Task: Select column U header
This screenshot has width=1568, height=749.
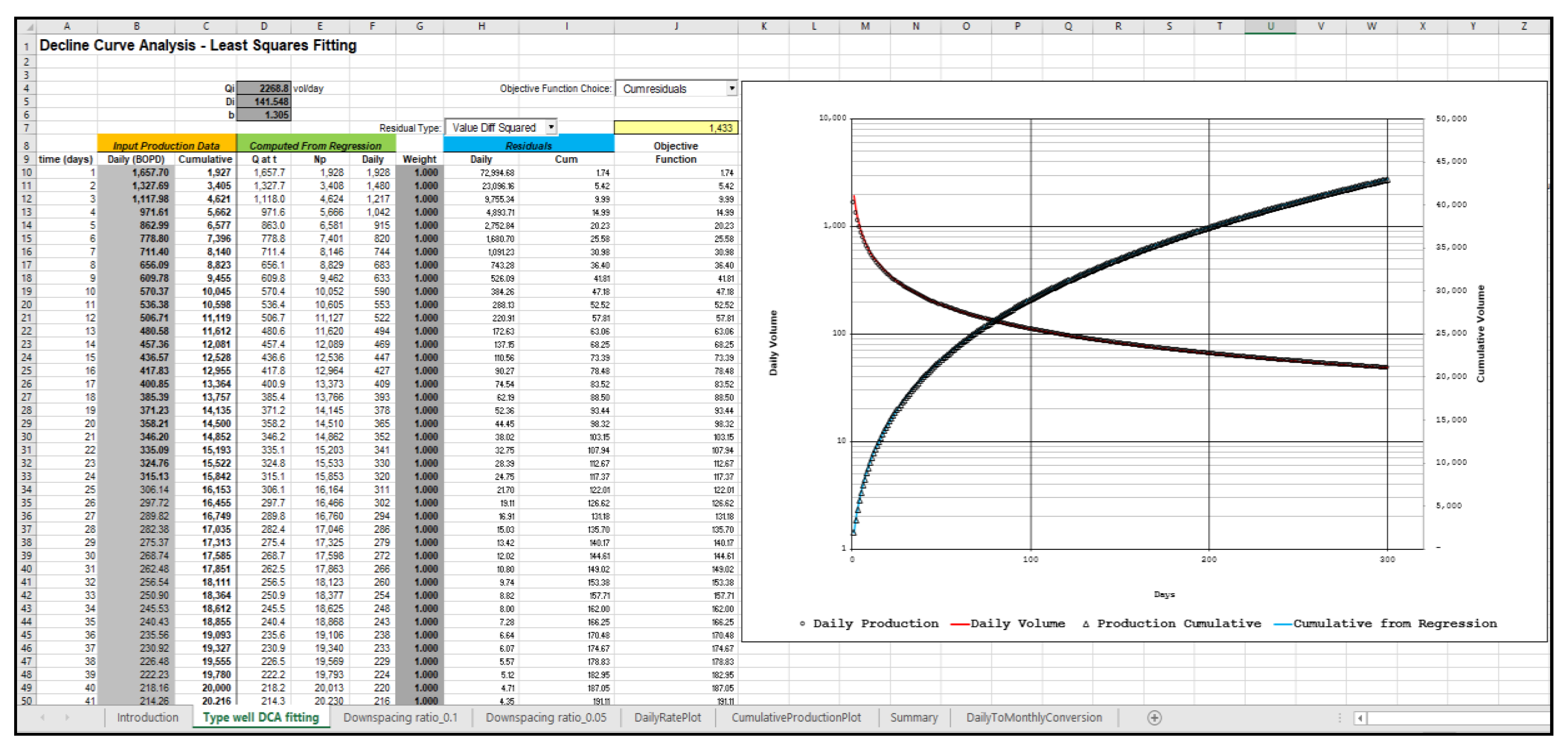Action: (1270, 26)
